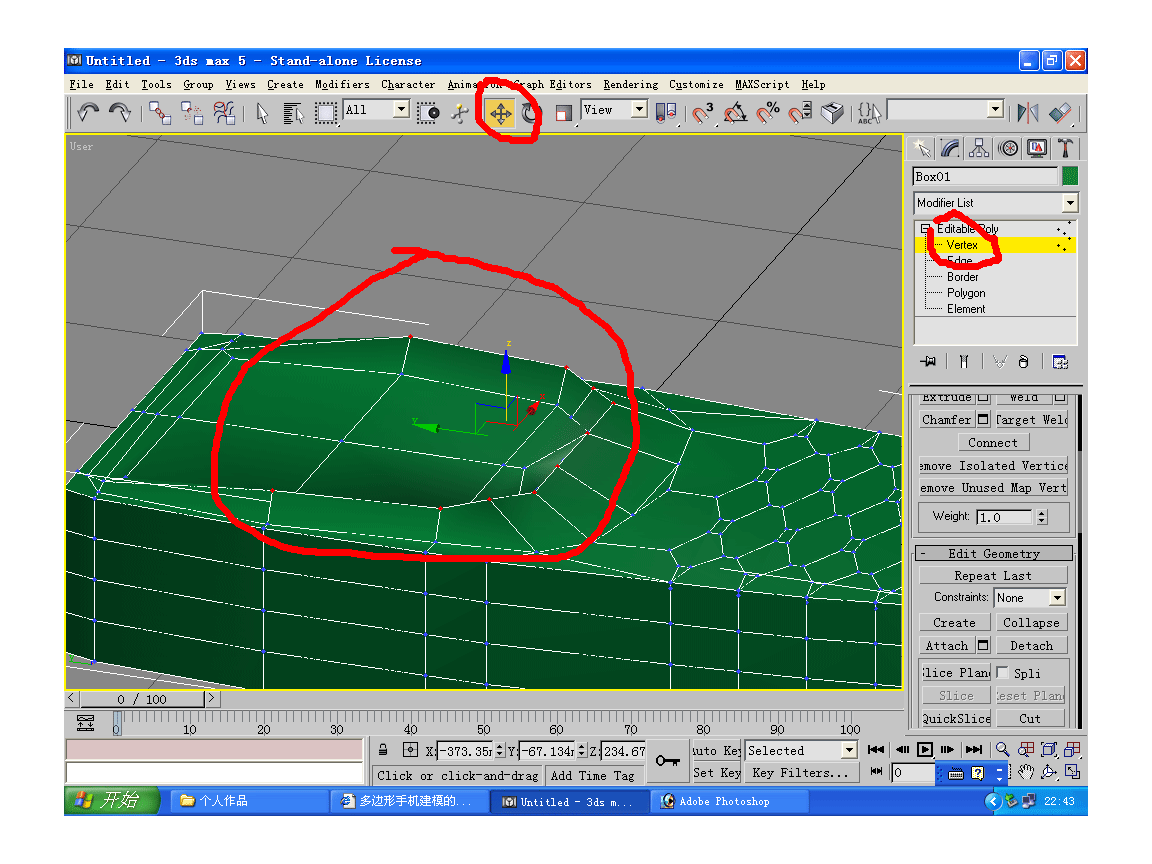Screen dimensions: 1152x864
Task: Open the selection filter All dropdown
Action: [x=401, y=109]
